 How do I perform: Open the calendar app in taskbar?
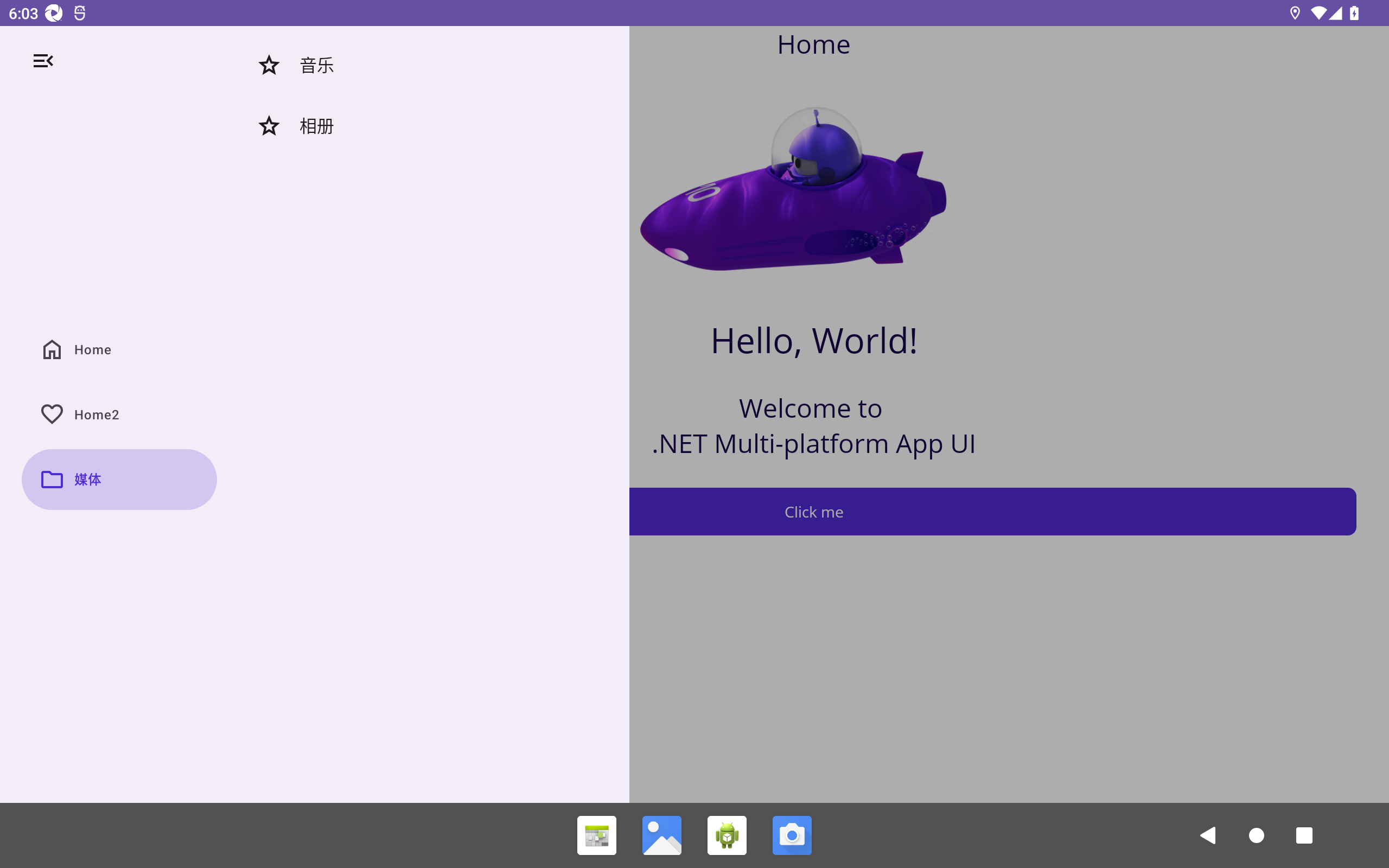coord(596,835)
